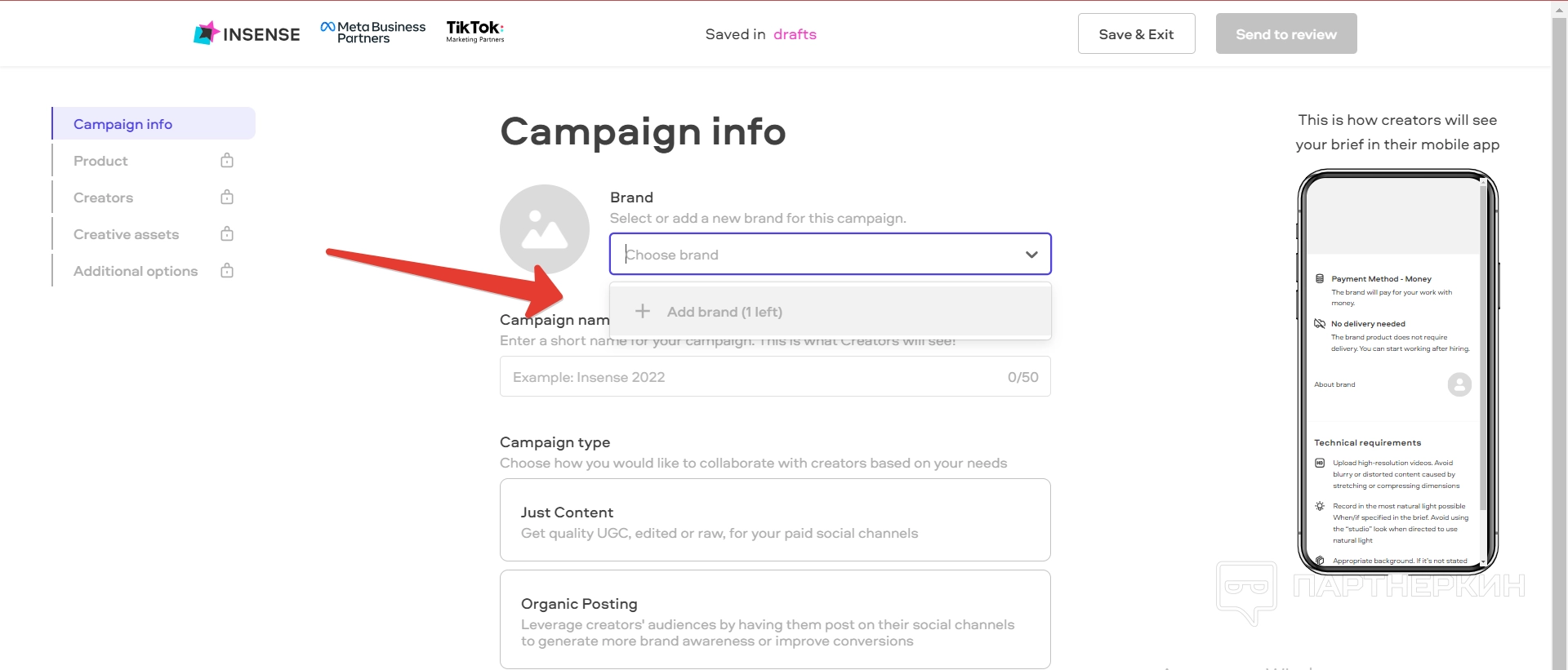Click the Send to review button
1568x670 pixels.
click(x=1285, y=34)
